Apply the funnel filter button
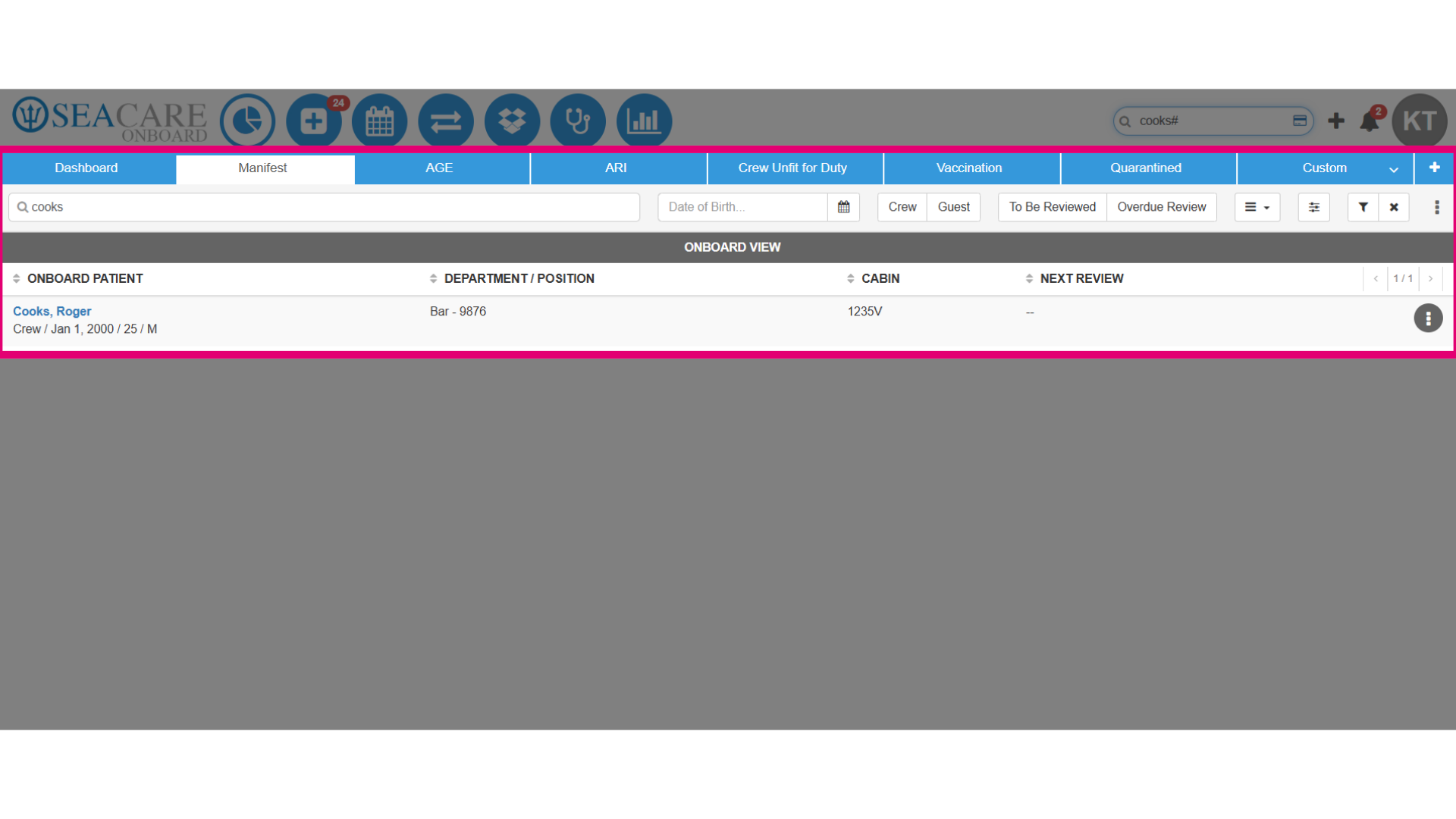Viewport: 1456px width, 819px height. pos(1363,207)
